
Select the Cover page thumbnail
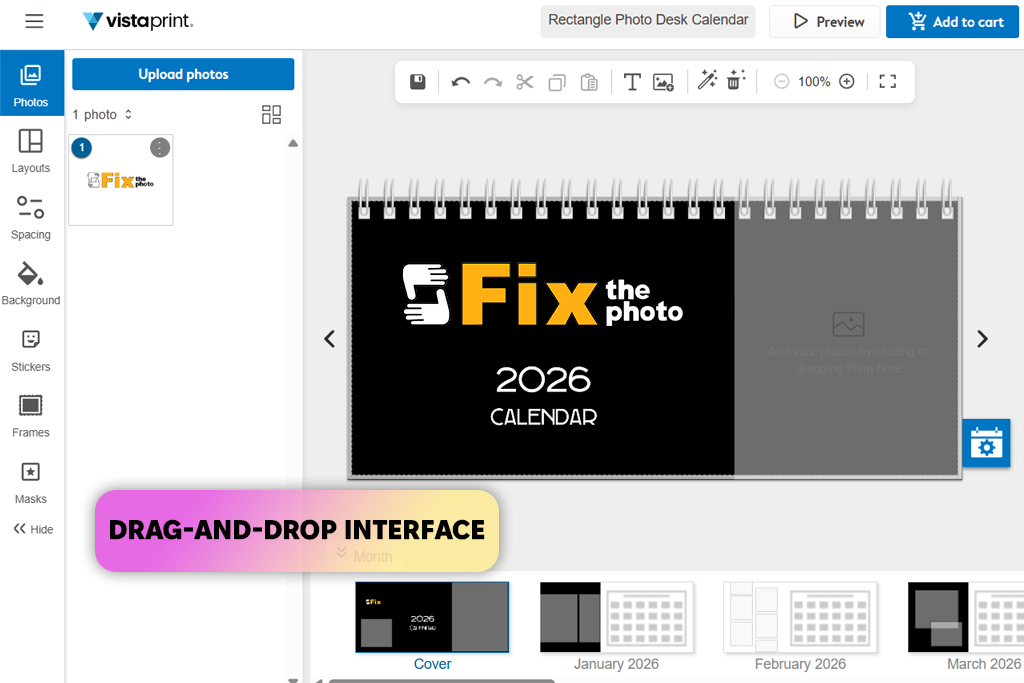(x=432, y=618)
